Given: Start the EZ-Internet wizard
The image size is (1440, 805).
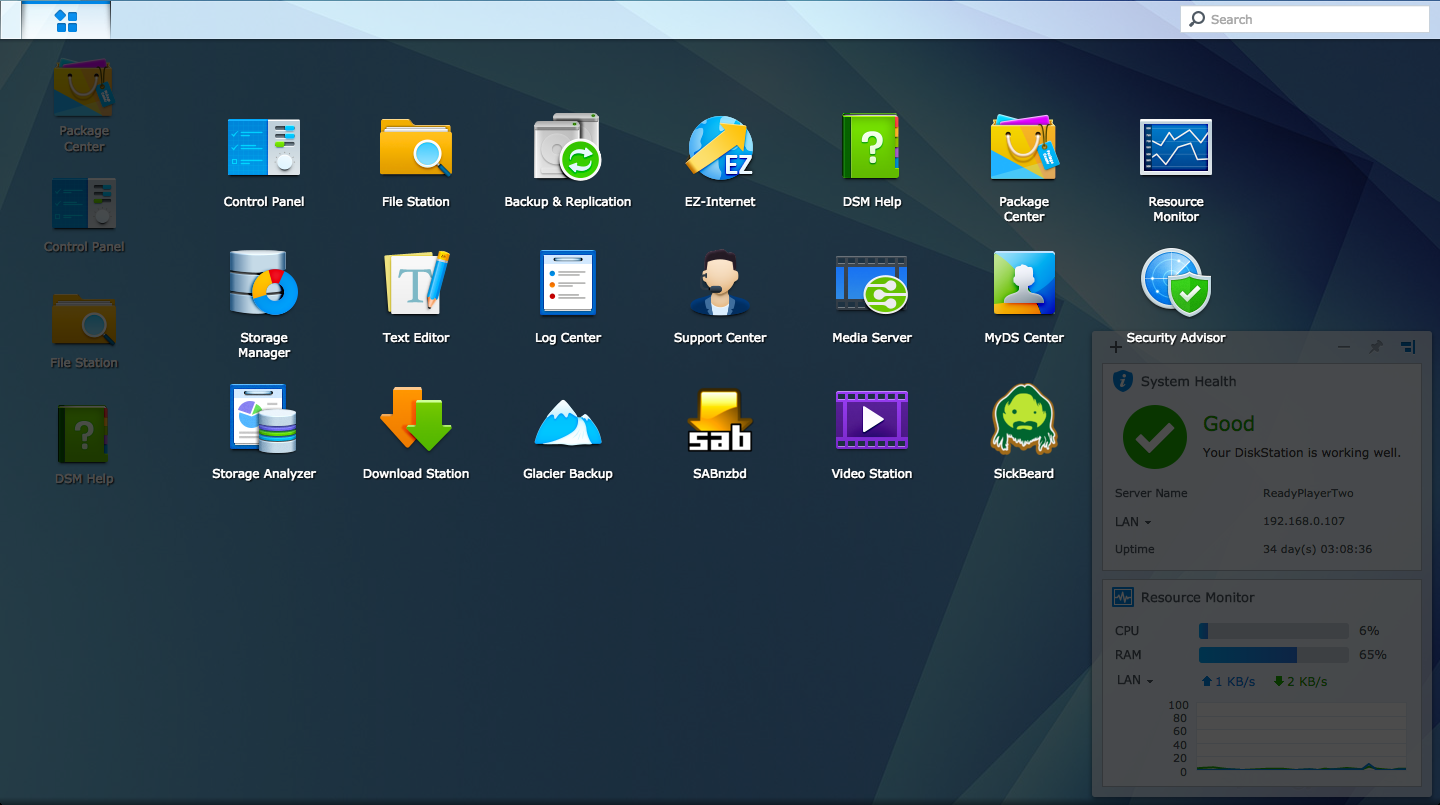Looking at the screenshot, I should pos(720,148).
